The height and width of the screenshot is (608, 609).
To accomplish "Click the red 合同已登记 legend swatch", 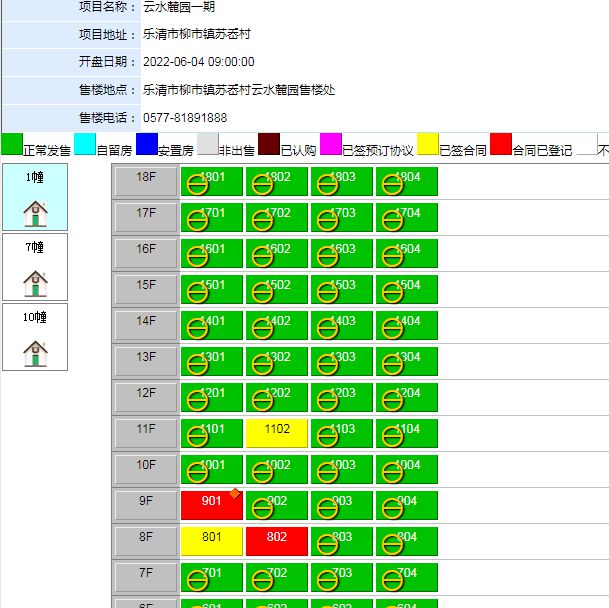I will point(501,145).
